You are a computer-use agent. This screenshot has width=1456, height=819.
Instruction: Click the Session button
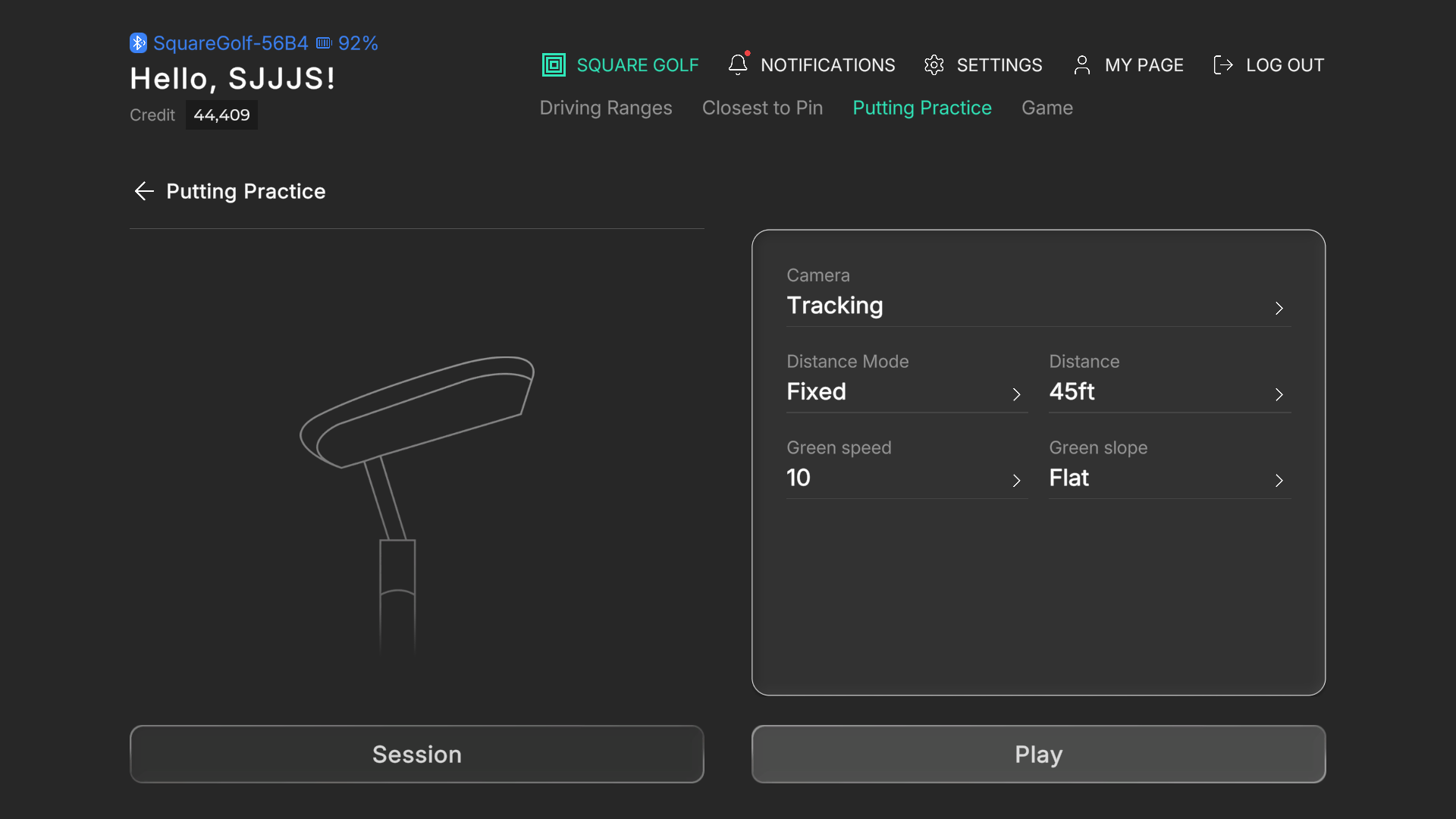[x=416, y=754]
